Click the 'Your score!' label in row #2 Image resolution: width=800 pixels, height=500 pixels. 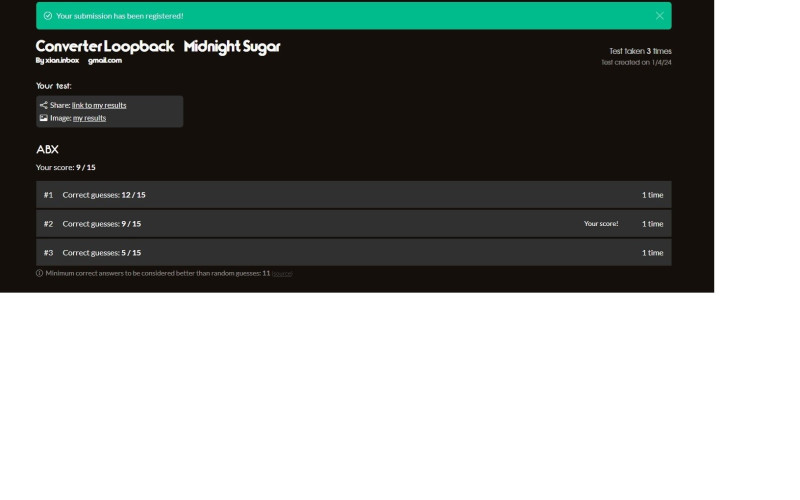(x=601, y=223)
